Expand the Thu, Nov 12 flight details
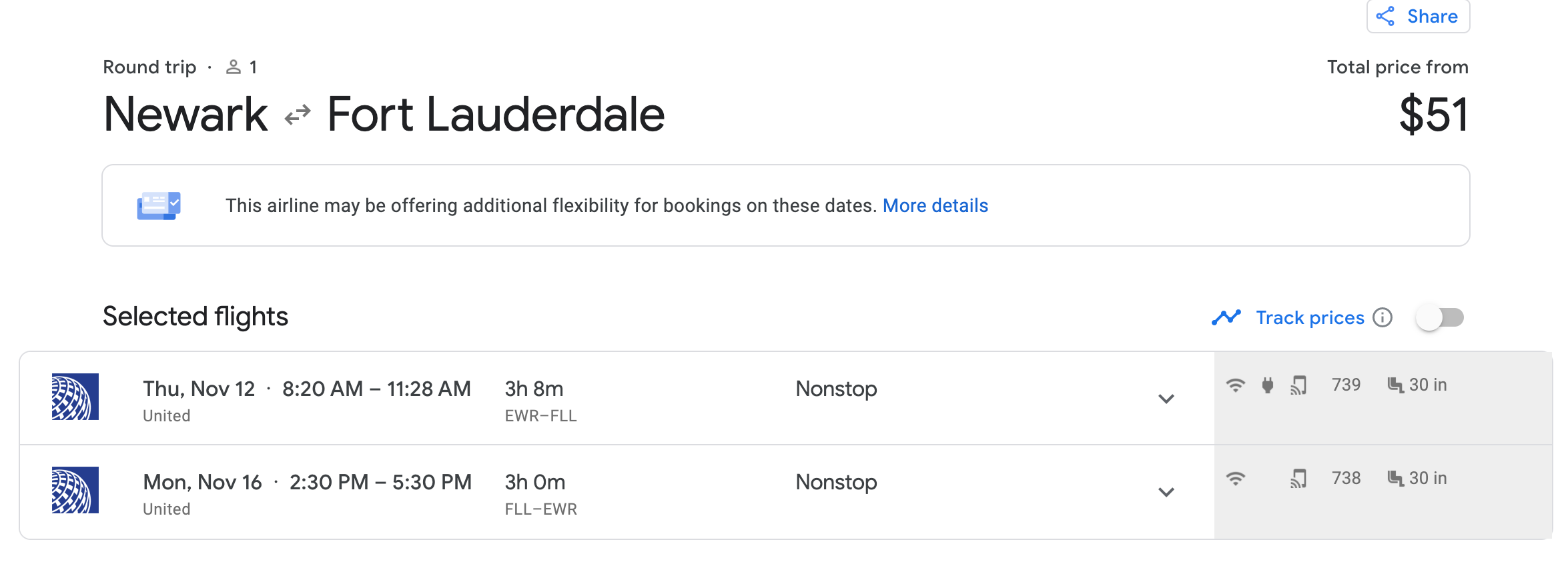This screenshot has width=1568, height=572. [1166, 399]
